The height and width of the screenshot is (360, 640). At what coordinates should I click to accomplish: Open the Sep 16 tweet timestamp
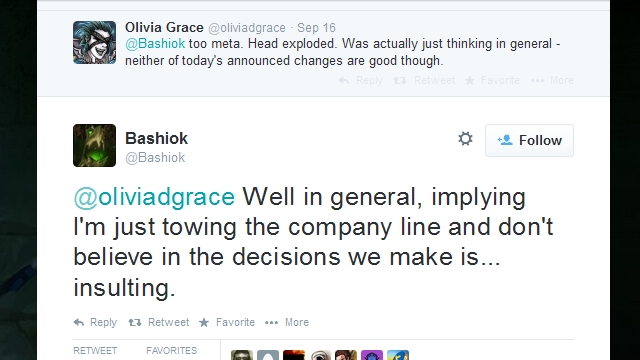click(316, 28)
